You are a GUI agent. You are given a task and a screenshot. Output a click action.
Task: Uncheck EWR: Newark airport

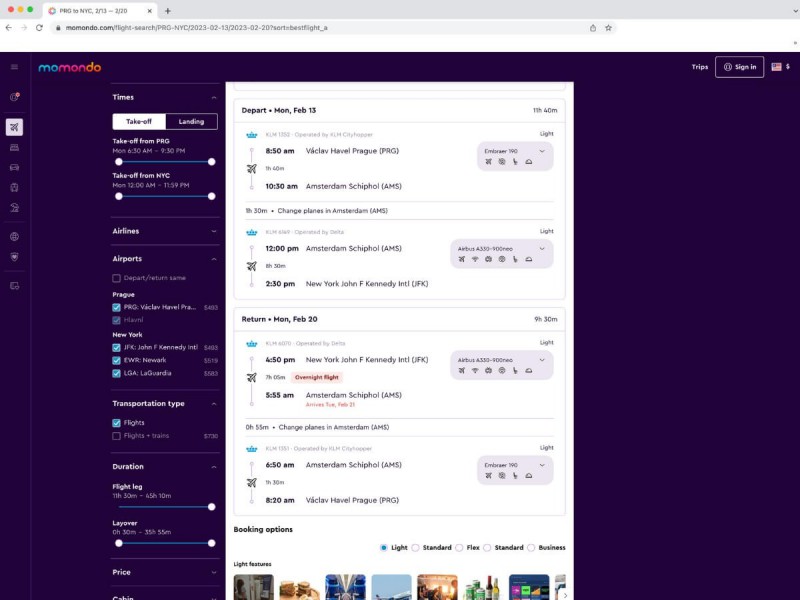(x=116, y=360)
